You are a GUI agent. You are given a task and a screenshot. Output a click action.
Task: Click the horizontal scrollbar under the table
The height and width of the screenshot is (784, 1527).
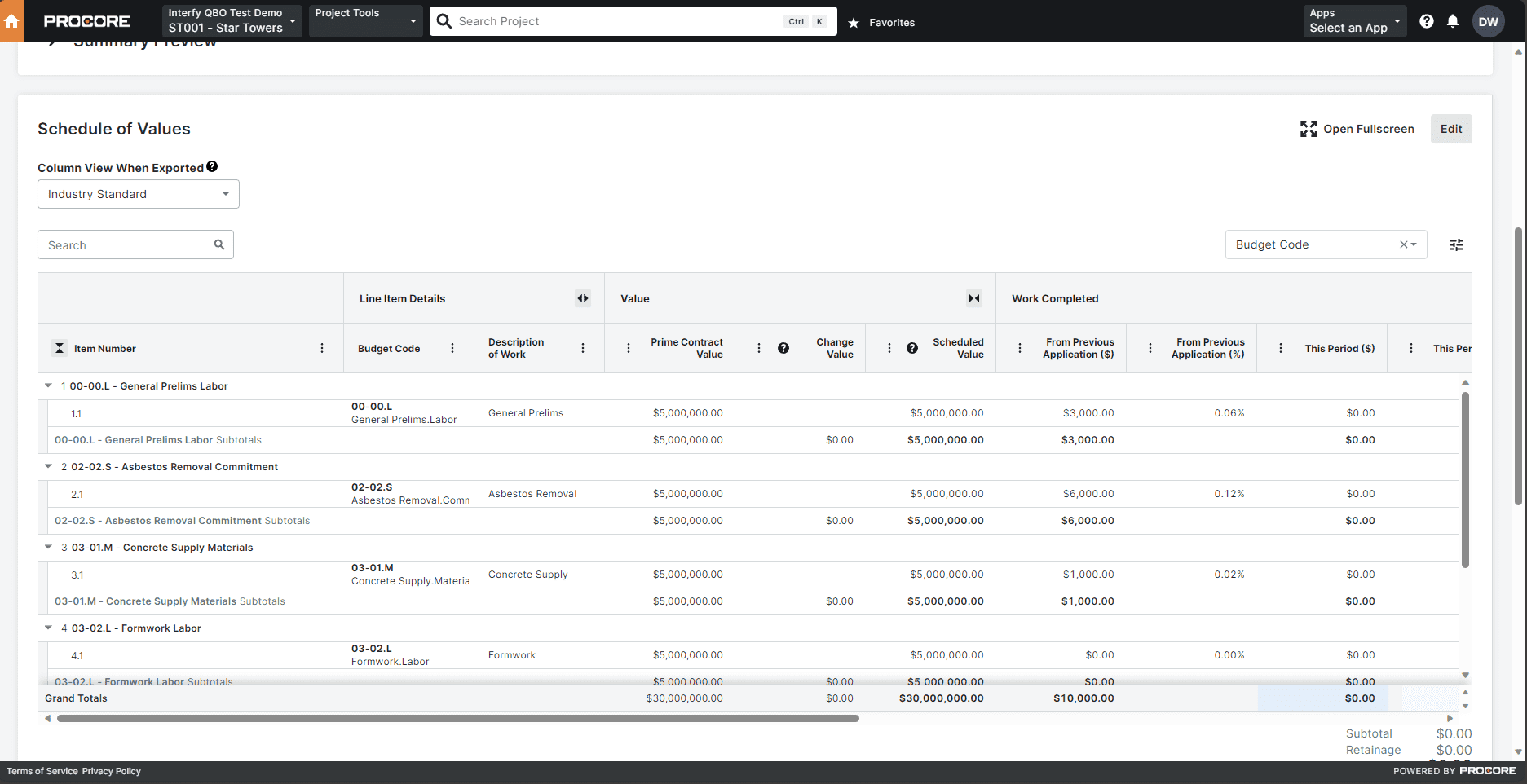(457, 719)
